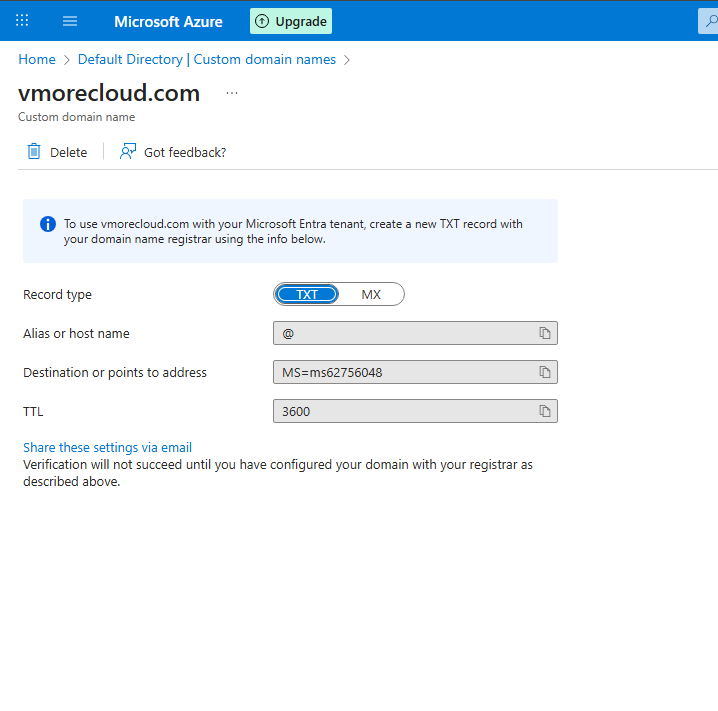Click the Got feedback person icon
The width and height of the screenshot is (718, 711).
[x=127, y=152]
